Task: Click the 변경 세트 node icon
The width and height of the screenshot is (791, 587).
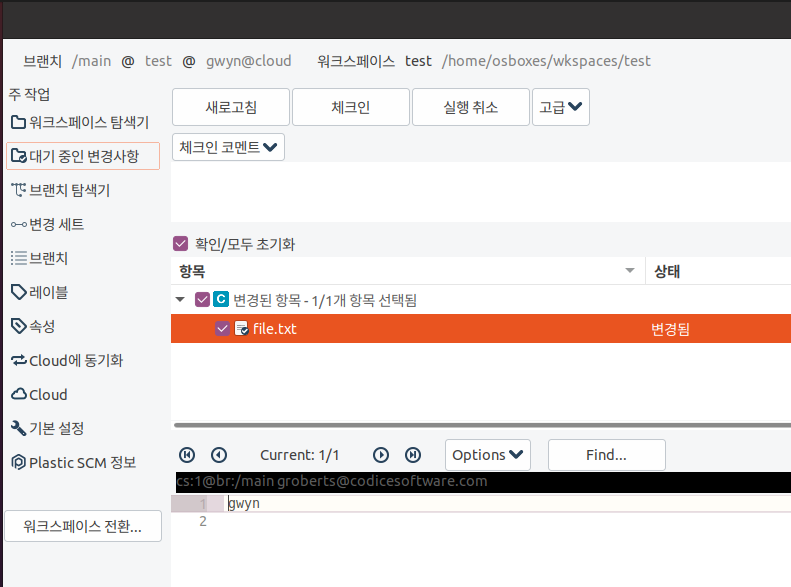Action: (x=19, y=224)
